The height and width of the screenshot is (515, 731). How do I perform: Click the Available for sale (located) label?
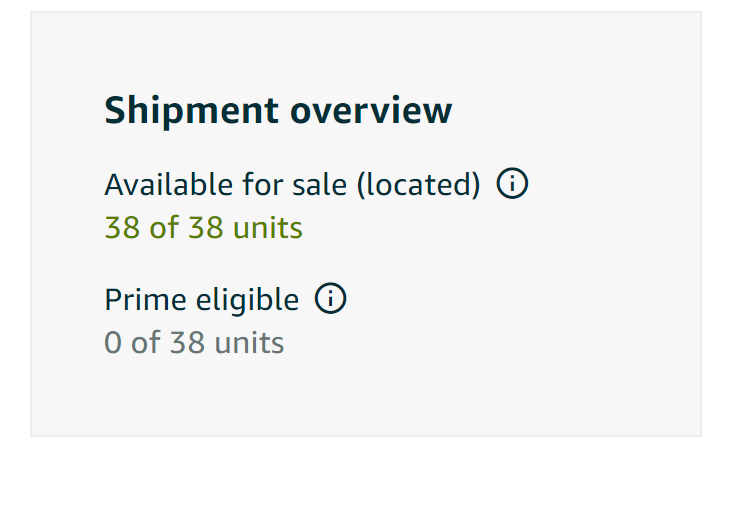tap(292, 185)
